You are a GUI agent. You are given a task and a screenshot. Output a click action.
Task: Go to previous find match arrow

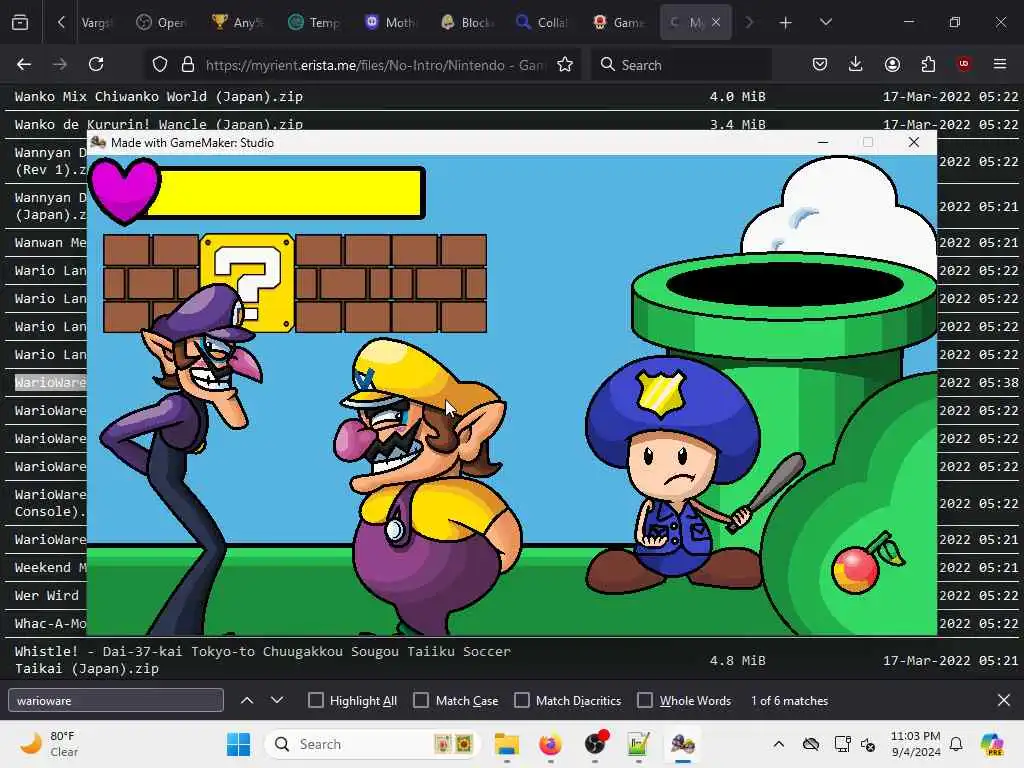tap(247, 700)
